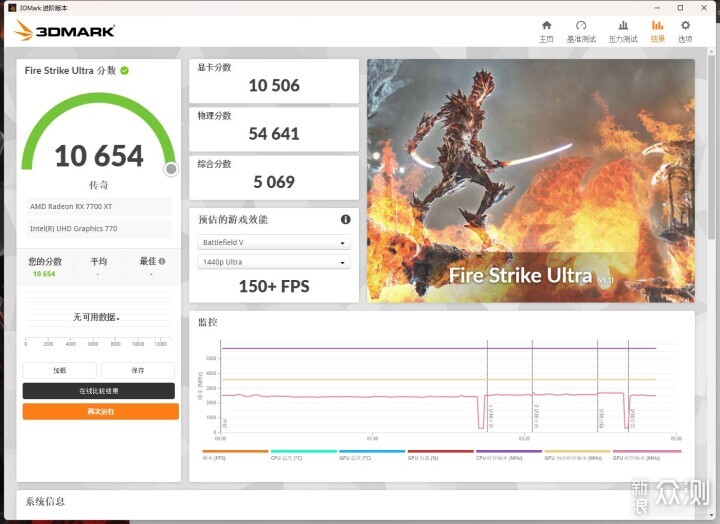The width and height of the screenshot is (720, 524).
Task: Click the 物理分数 value 54 641
Action: point(274,134)
